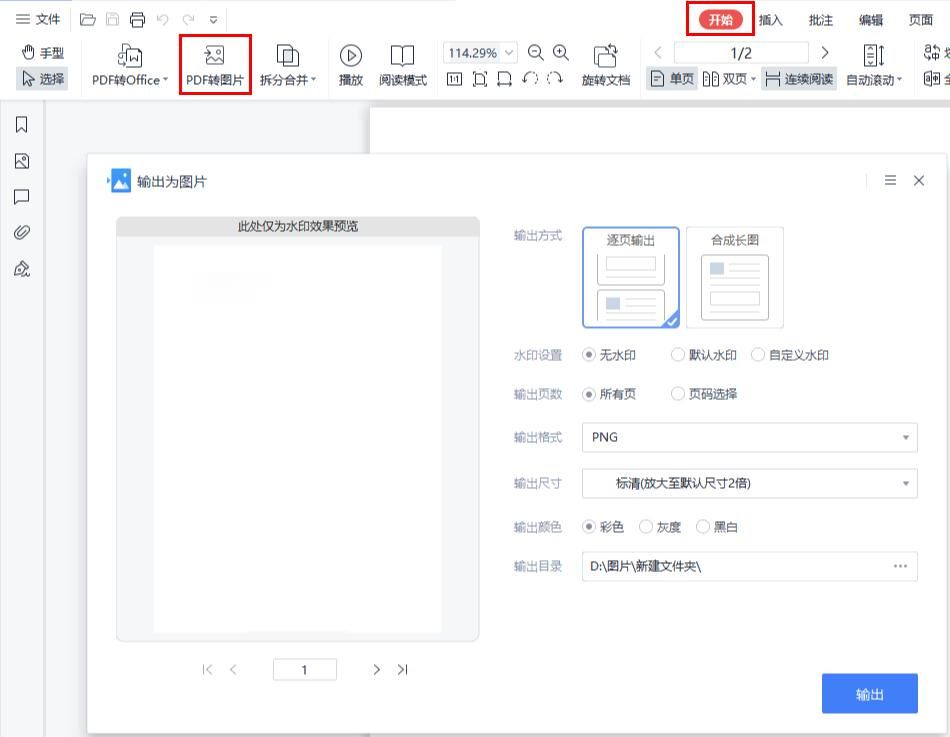The image size is (950, 737).
Task: Jump to last preview page
Action: pos(402,670)
